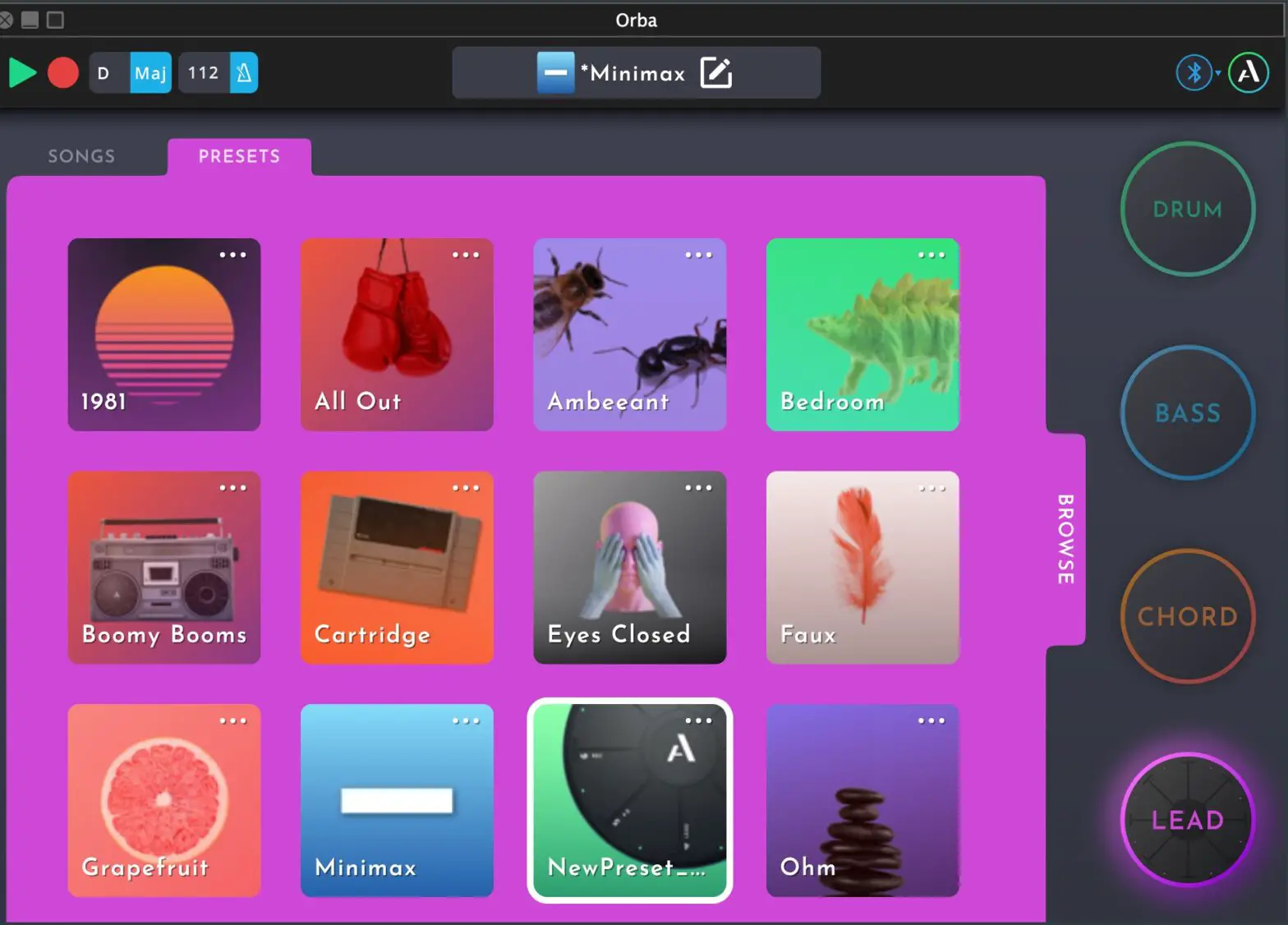The width and height of the screenshot is (1288, 925).
Task: Select the key D button
Action: point(108,73)
